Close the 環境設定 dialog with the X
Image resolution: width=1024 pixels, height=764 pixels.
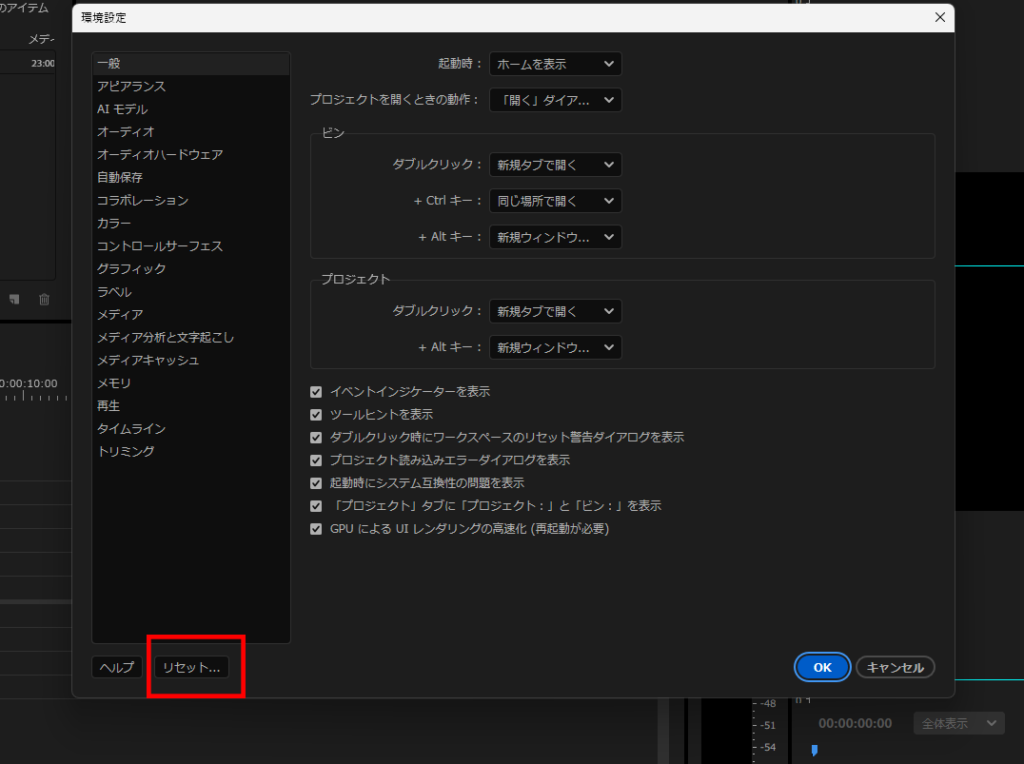pos(939,18)
